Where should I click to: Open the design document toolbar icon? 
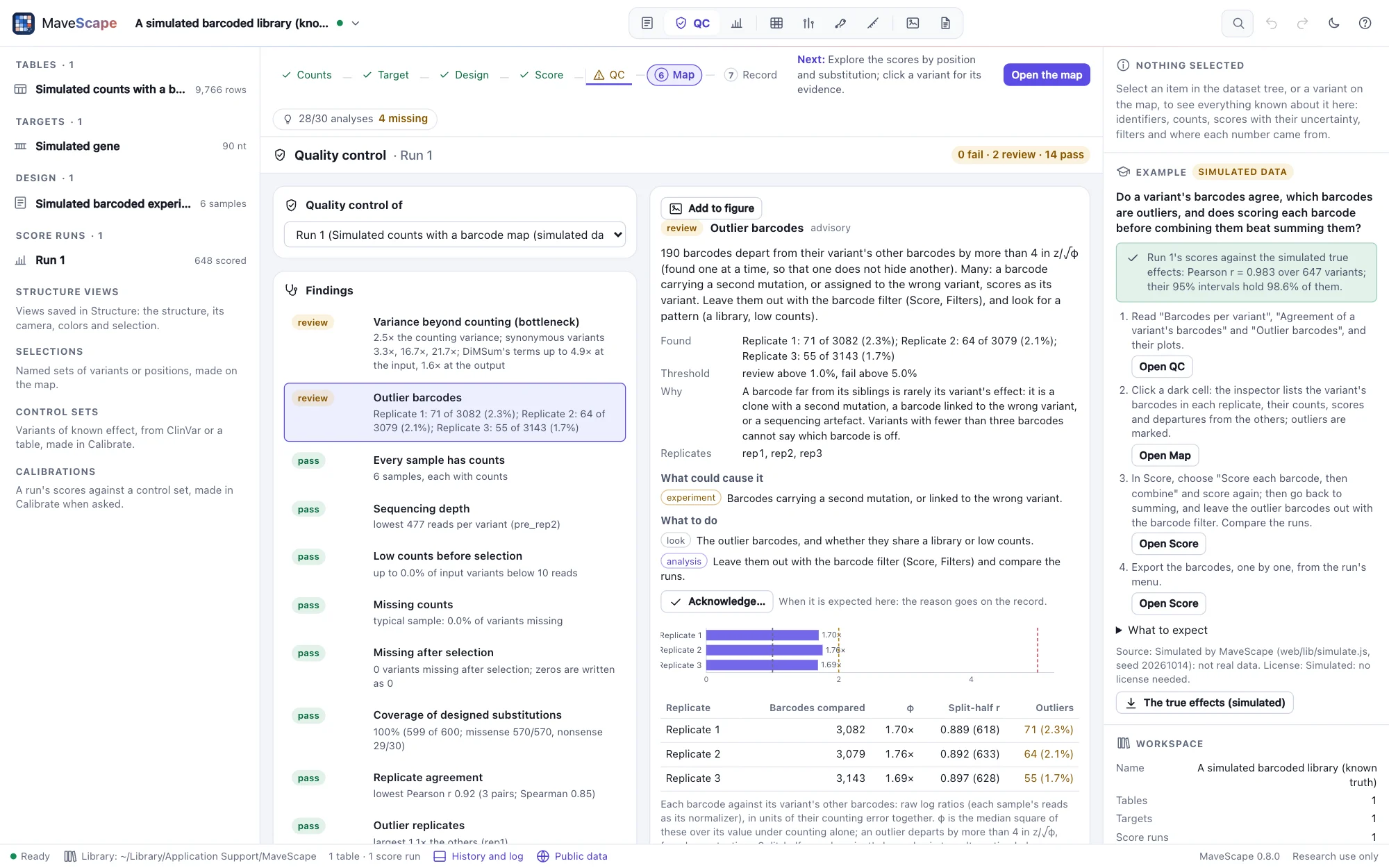click(647, 23)
